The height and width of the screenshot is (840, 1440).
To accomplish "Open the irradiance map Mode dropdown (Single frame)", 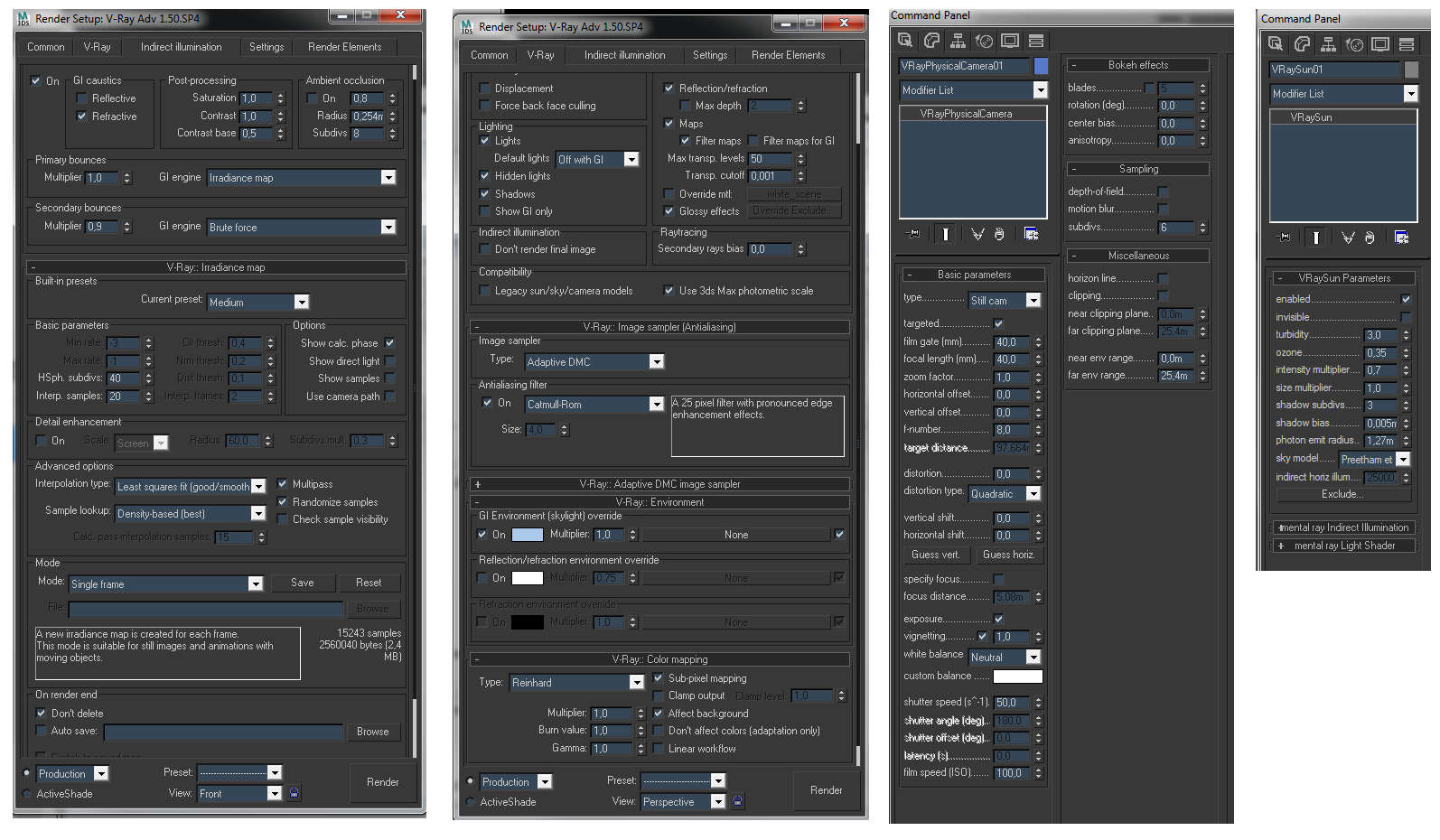I will coord(166,583).
